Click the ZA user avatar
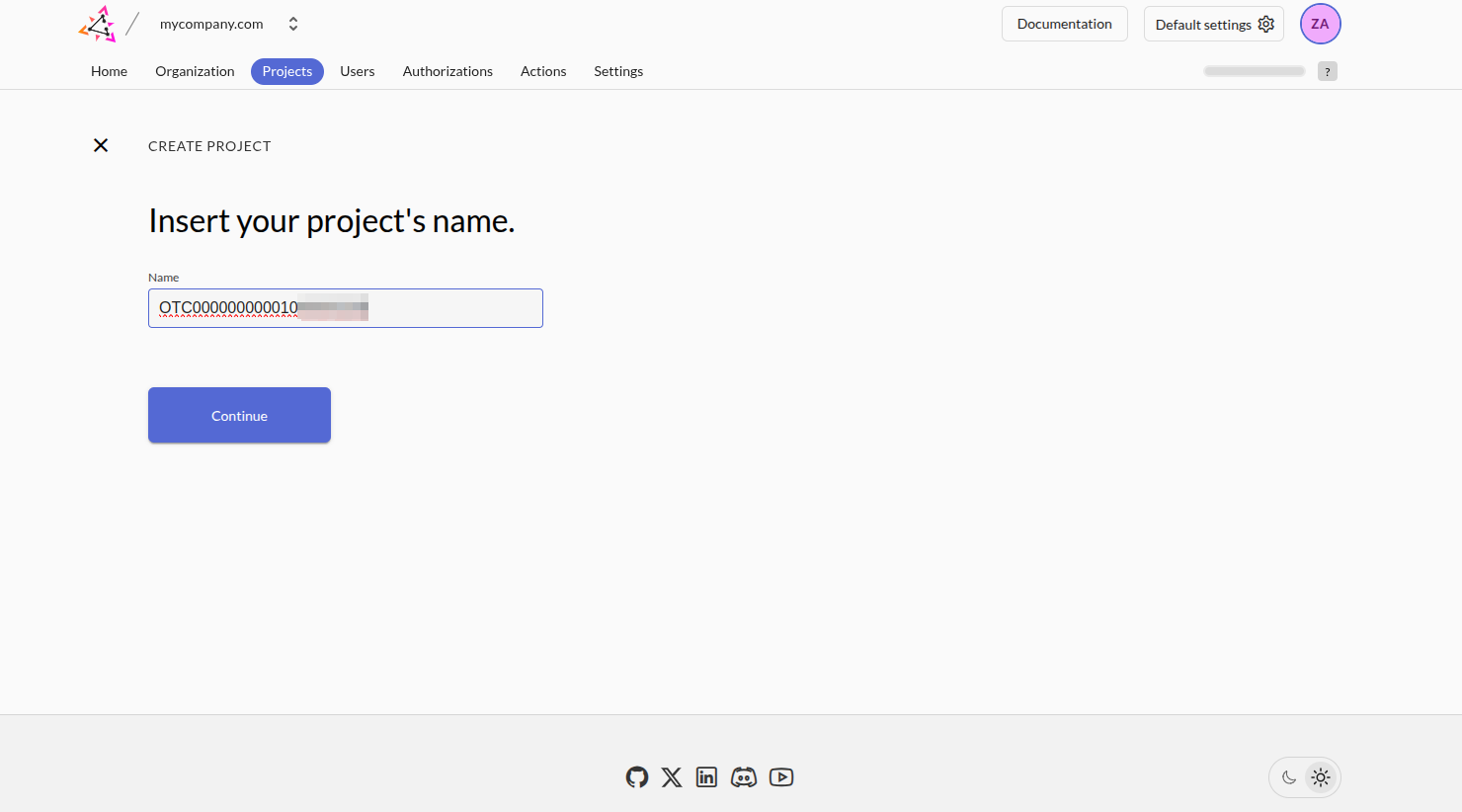The width and height of the screenshot is (1462, 812). 1320,25
